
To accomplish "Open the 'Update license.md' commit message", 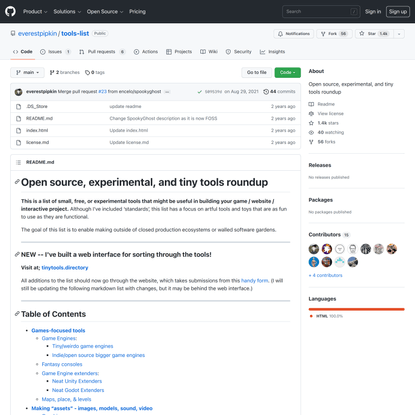I will [129, 142].
